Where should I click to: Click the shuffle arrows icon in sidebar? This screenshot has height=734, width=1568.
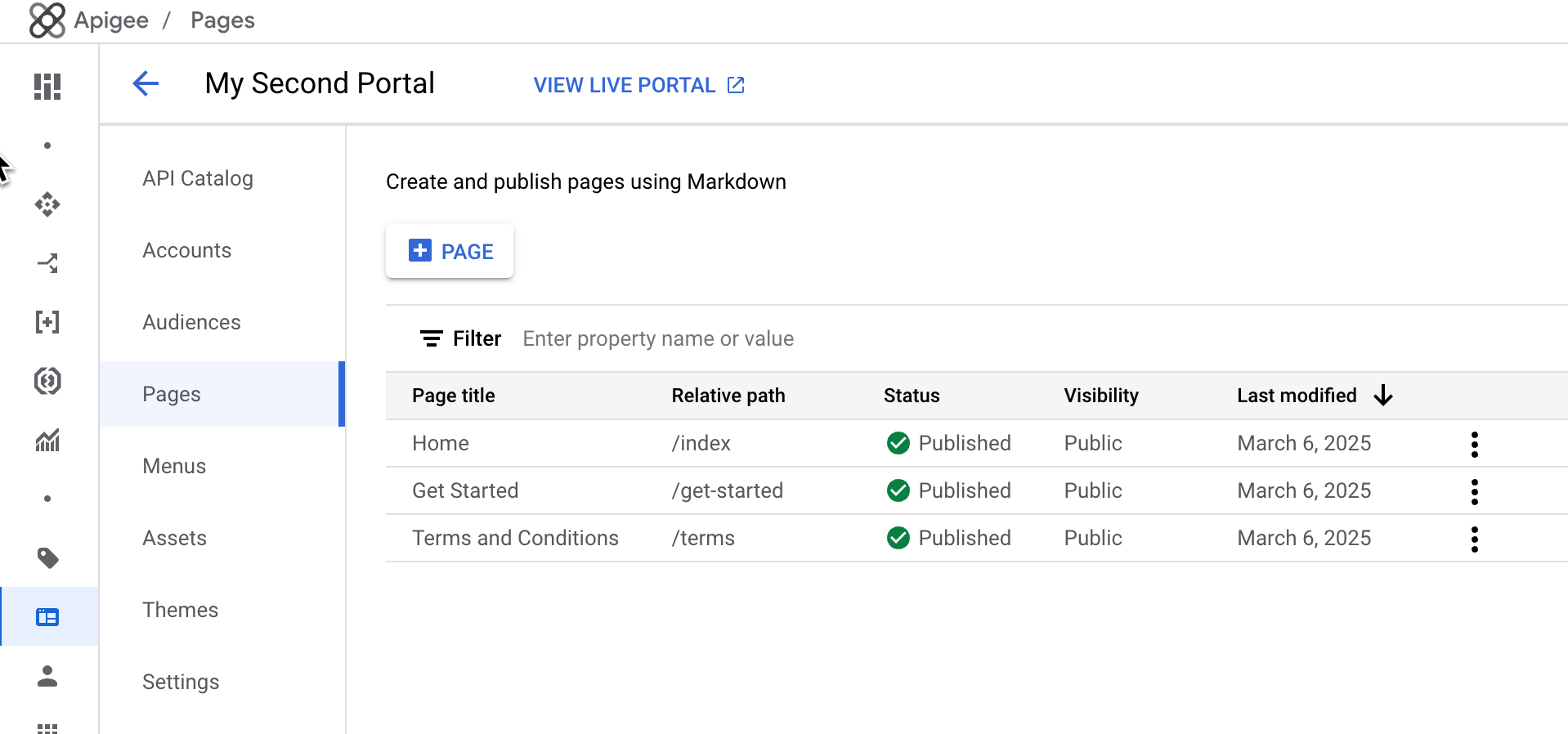coord(47,263)
